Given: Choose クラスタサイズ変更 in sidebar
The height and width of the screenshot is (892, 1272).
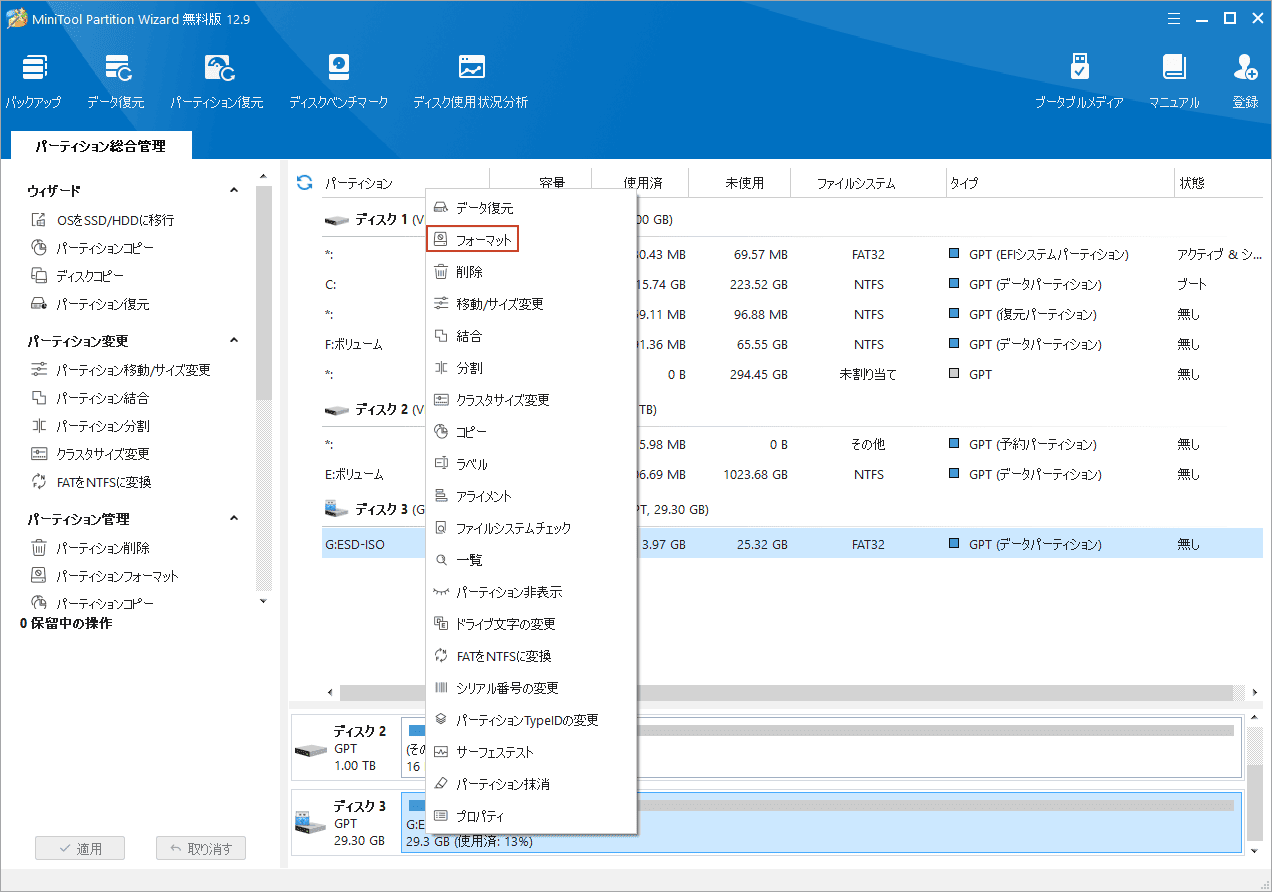Looking at the screenshot, I should [91, 454].
